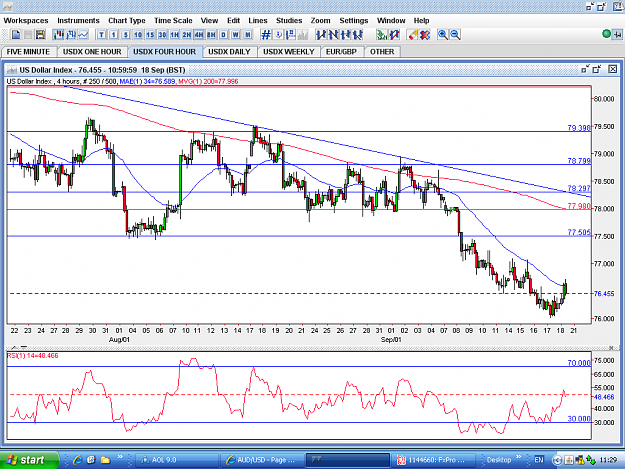Choose the 4H time scale button

click(199, 35)
